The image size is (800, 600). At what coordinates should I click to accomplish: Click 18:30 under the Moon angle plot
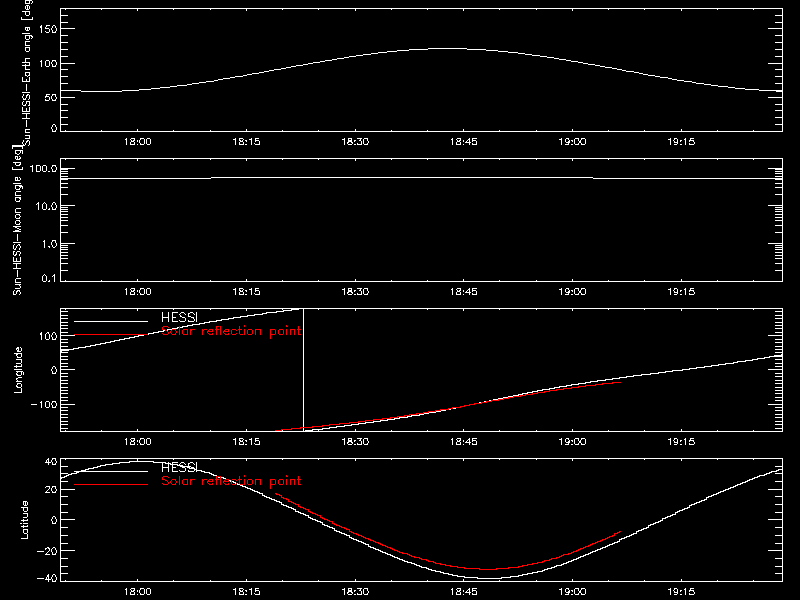[x=355, y=292]
